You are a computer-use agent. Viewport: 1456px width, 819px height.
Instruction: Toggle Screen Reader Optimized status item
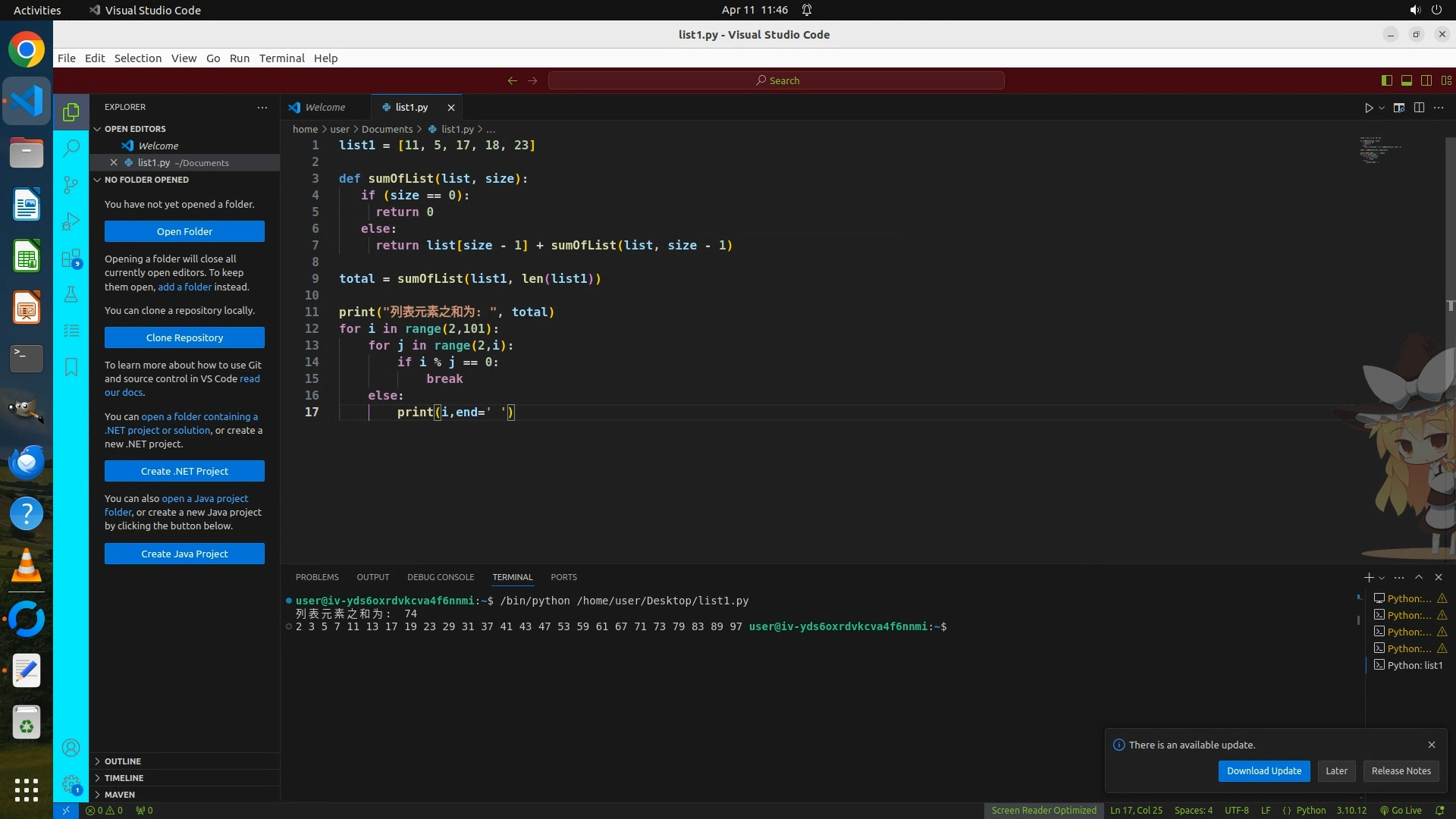click(1043, 810)
